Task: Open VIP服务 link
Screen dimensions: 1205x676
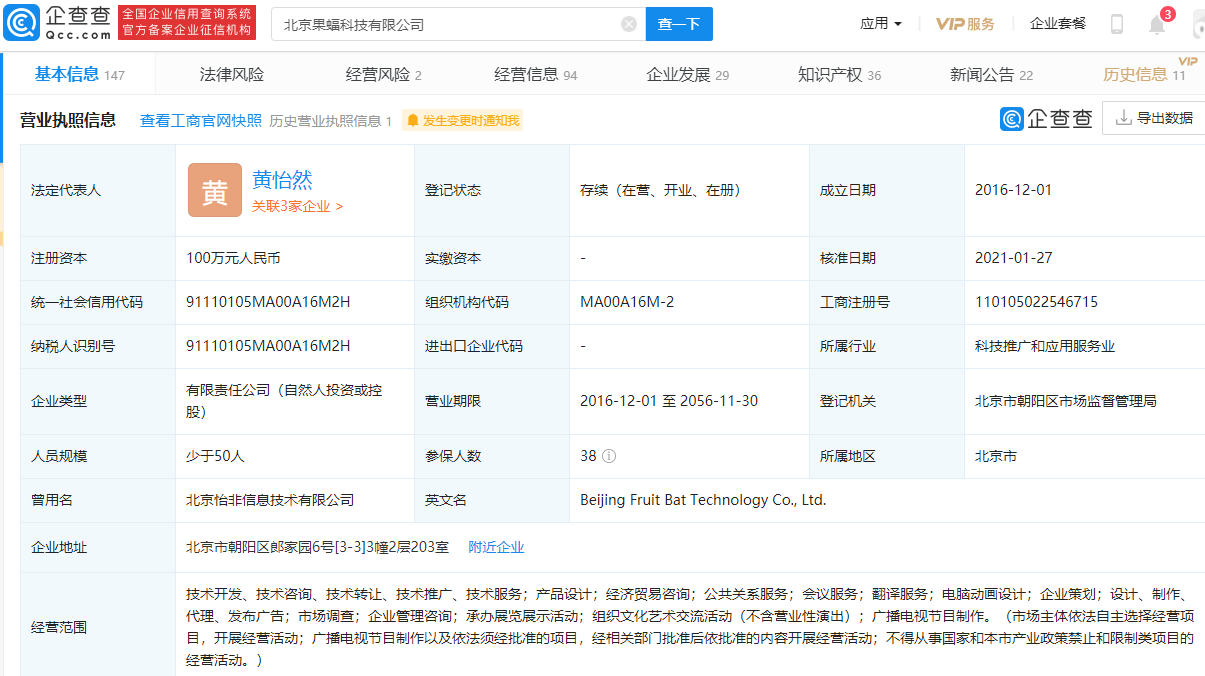Action: point(965,24)
